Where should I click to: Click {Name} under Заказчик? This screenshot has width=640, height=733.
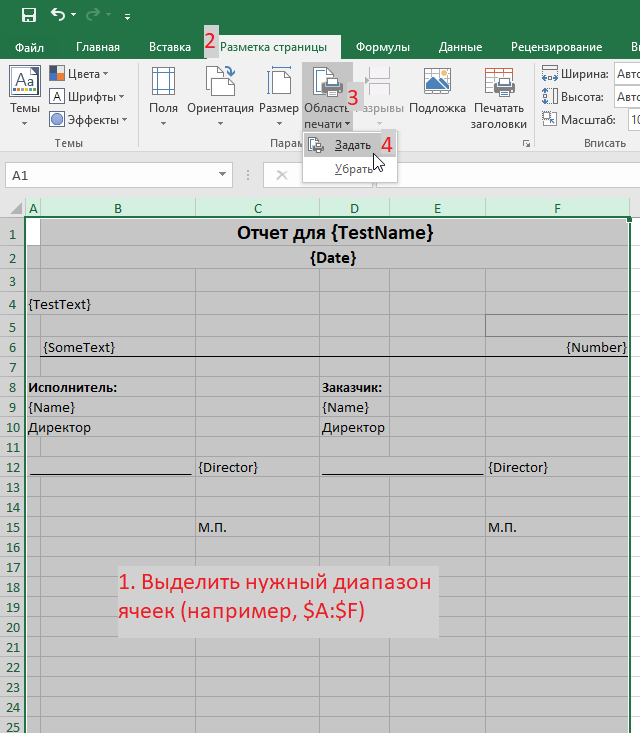pos(354,407)
